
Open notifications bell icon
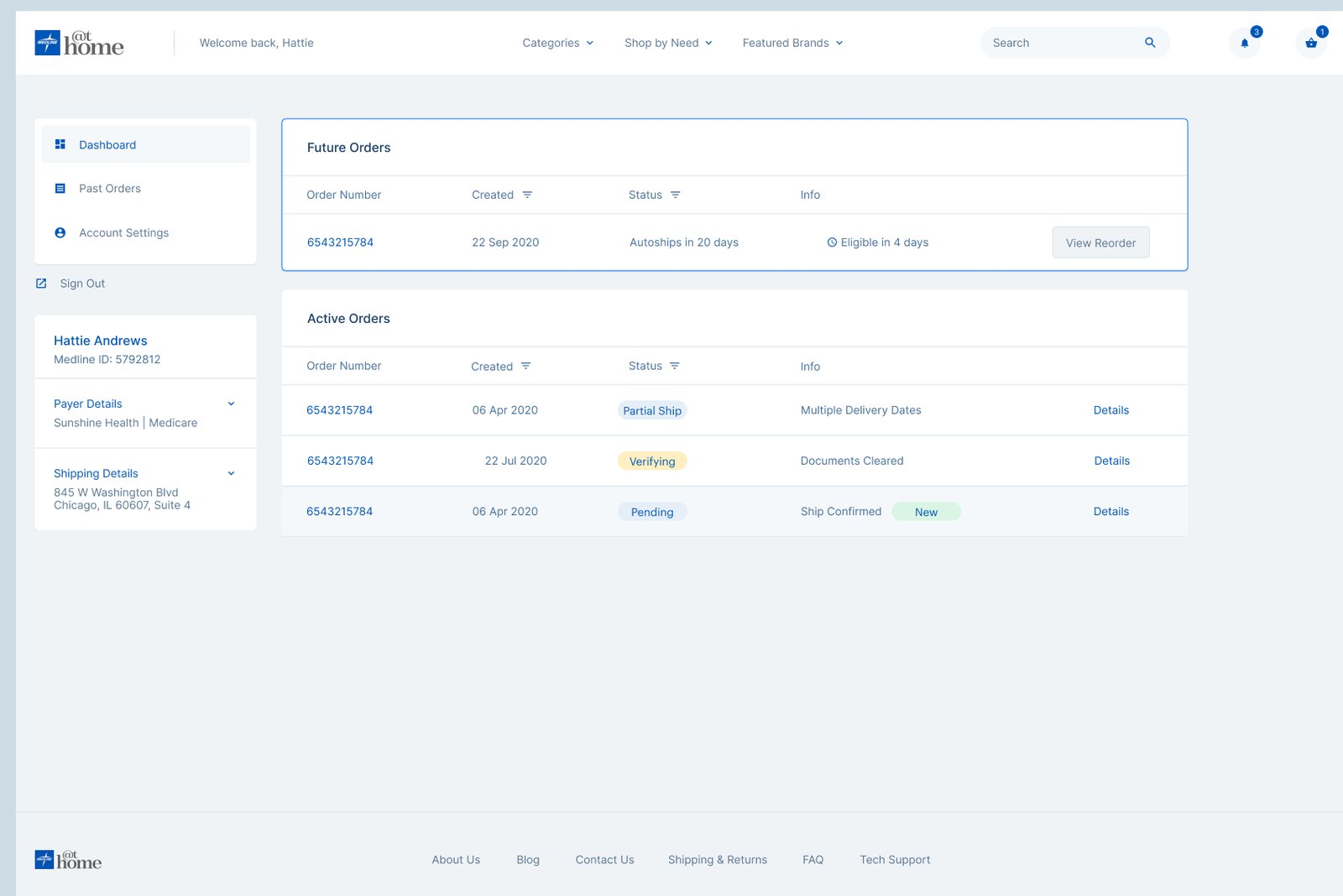[1245, 43]
